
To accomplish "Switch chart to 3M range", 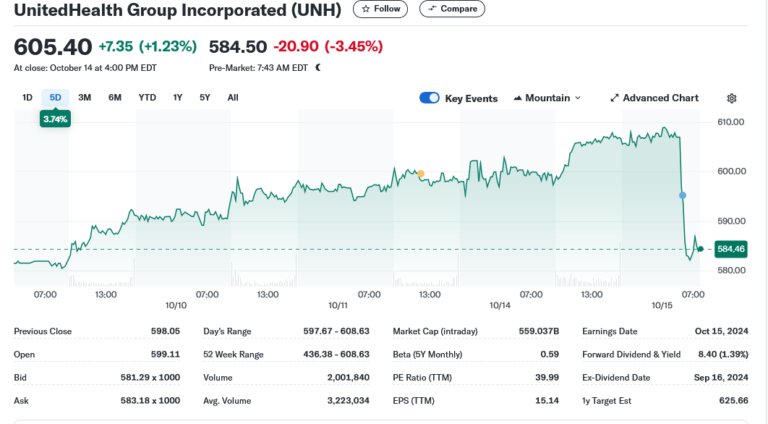I will pos(85,97).
